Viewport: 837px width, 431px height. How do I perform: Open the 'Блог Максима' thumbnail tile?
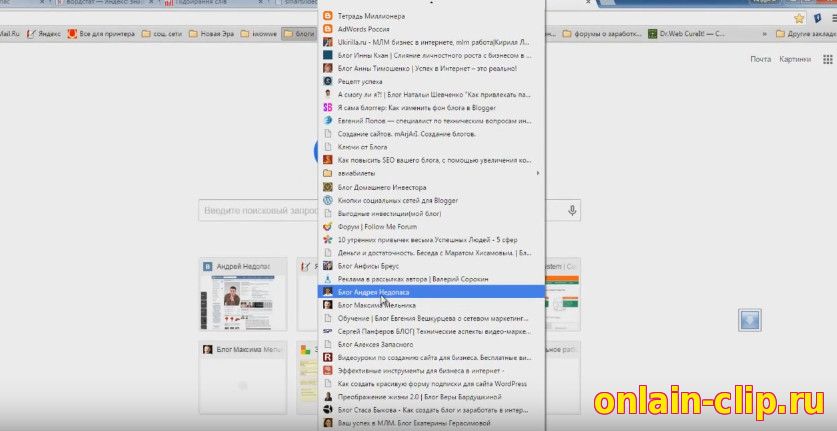[243, 377]
